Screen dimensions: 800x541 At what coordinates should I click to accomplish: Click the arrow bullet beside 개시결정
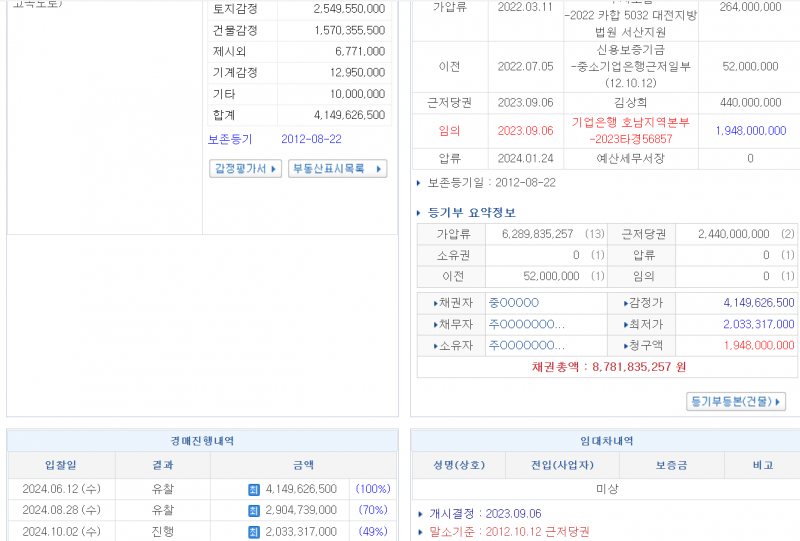[x=420, y=514]
